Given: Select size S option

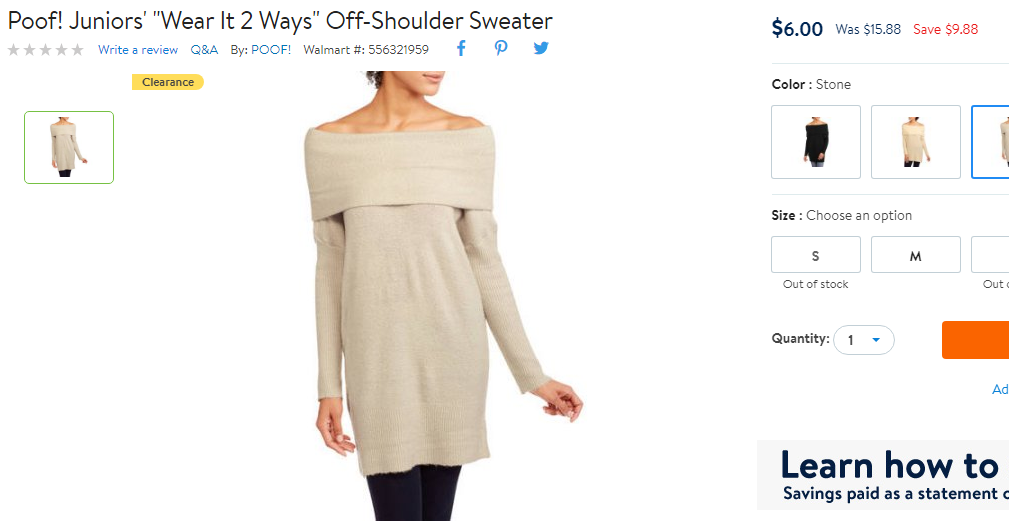Looking at the screenshot, I should click(815, 255).
